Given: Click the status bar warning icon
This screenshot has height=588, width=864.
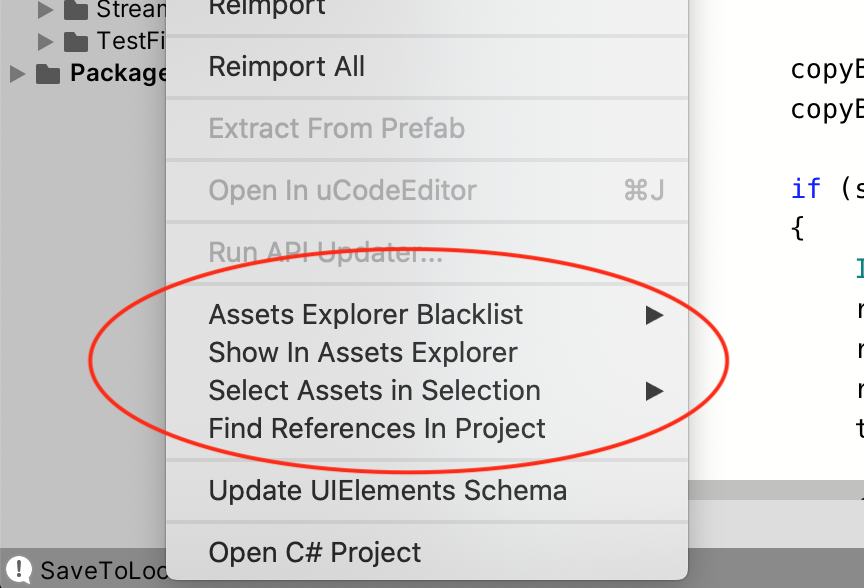Looking at the screenshot, I should [x=19, y=569].
